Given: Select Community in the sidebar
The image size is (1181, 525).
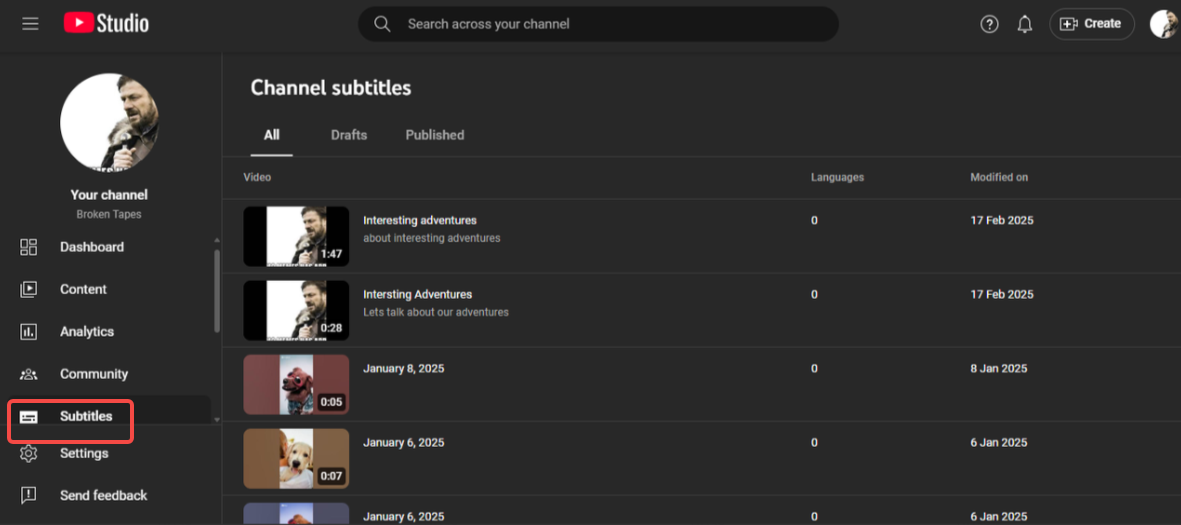Looking at the screenshot, I should [x=93, y=374].
